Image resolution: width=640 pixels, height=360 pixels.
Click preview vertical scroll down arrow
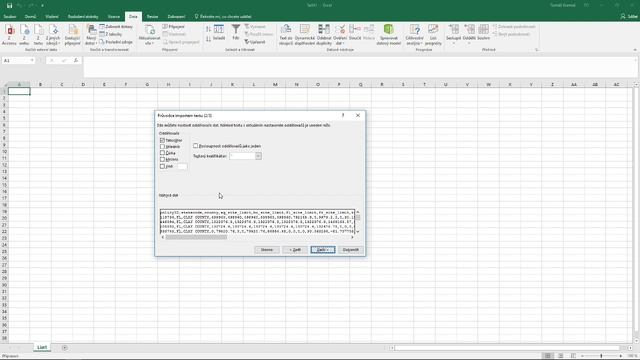[358, 231]
